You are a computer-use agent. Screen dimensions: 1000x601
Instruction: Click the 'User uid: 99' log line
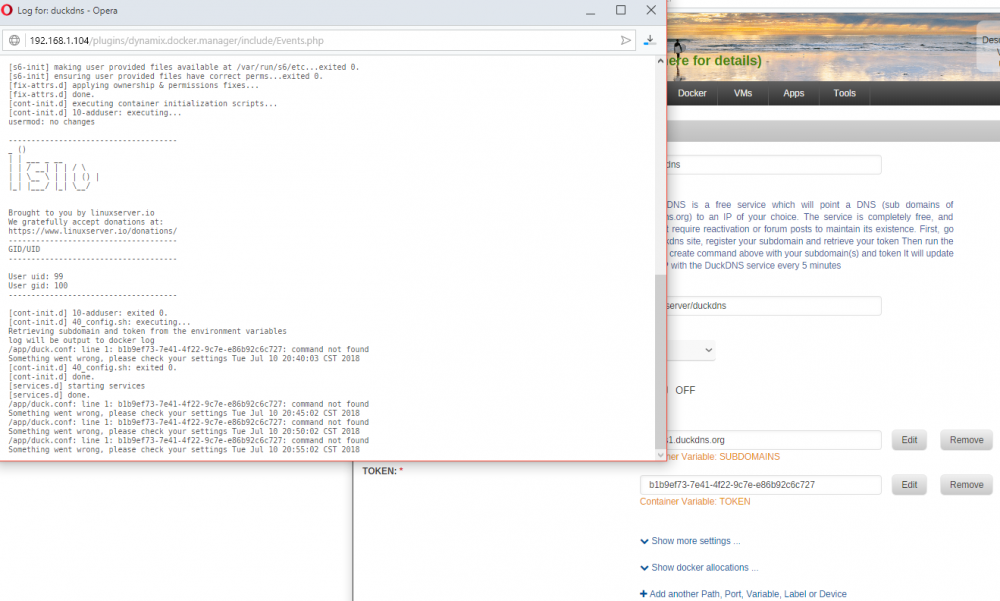coord(36,276)
